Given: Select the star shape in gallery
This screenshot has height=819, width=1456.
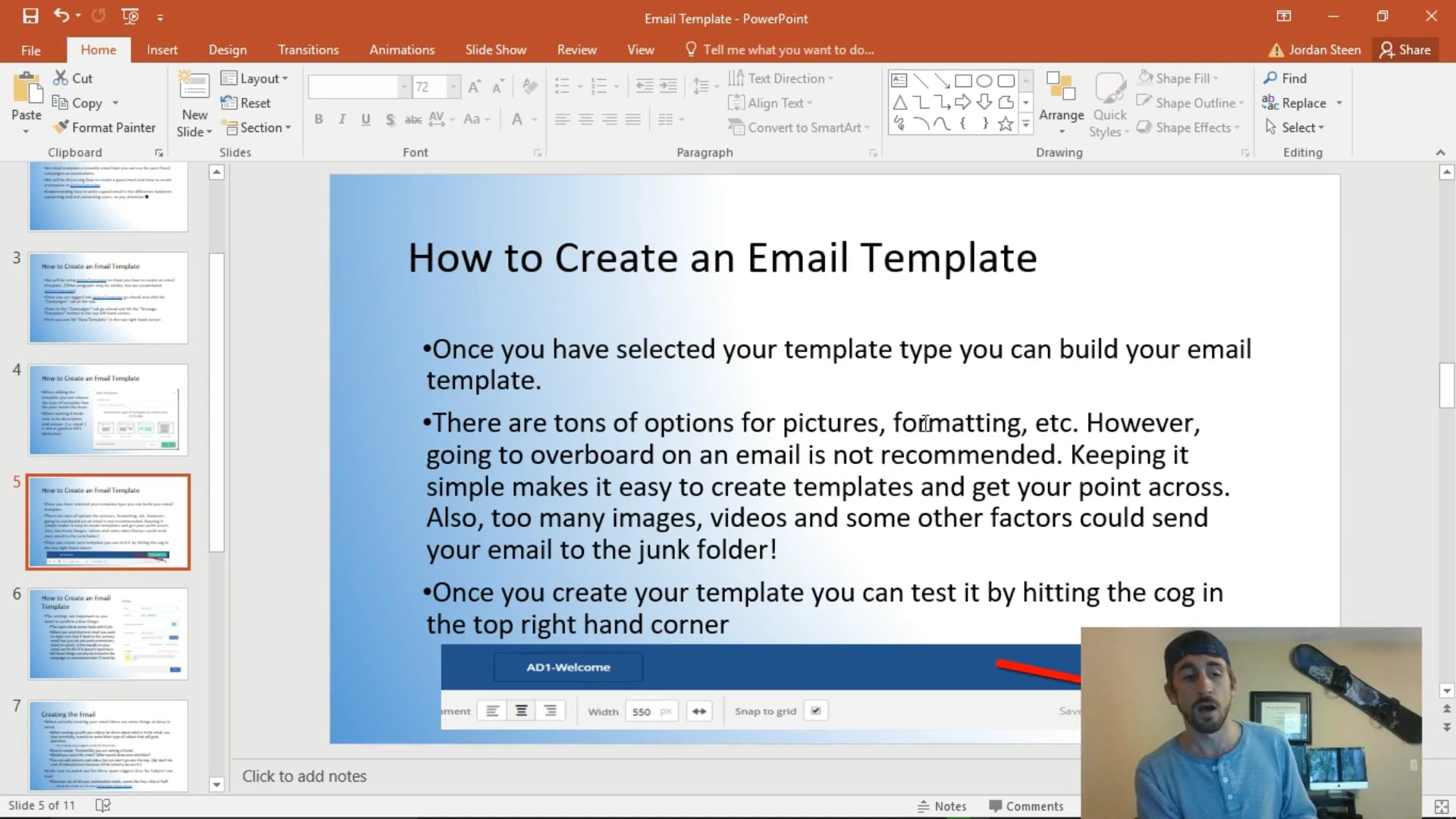Looking at the screenshot, I should (1006, 124).
